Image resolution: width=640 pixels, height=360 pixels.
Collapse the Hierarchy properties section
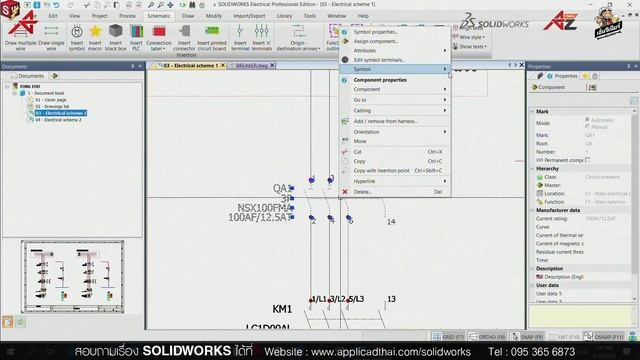click(532, 169)
